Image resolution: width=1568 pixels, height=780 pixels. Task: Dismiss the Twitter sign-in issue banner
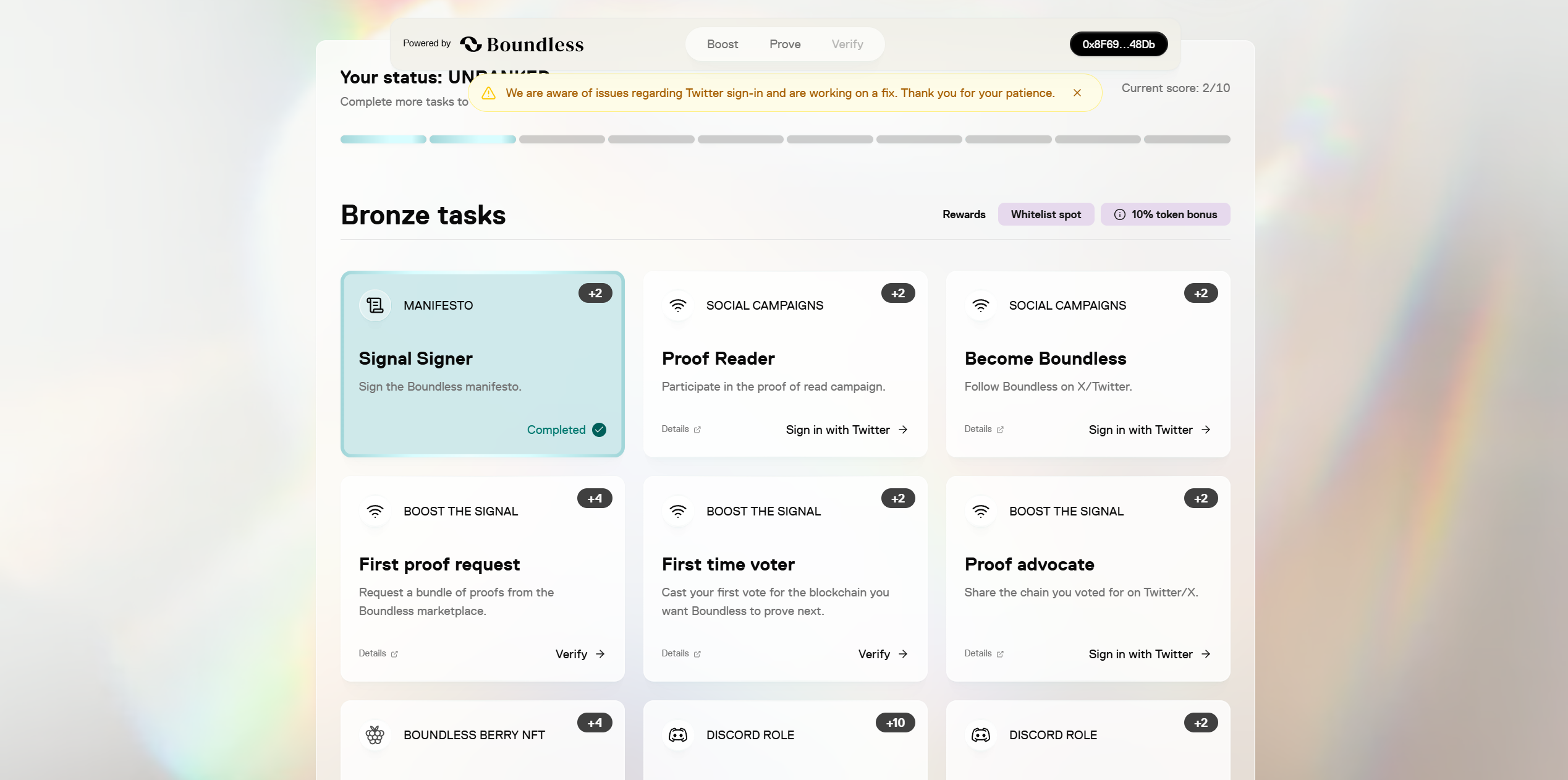tap(1077, 93)
